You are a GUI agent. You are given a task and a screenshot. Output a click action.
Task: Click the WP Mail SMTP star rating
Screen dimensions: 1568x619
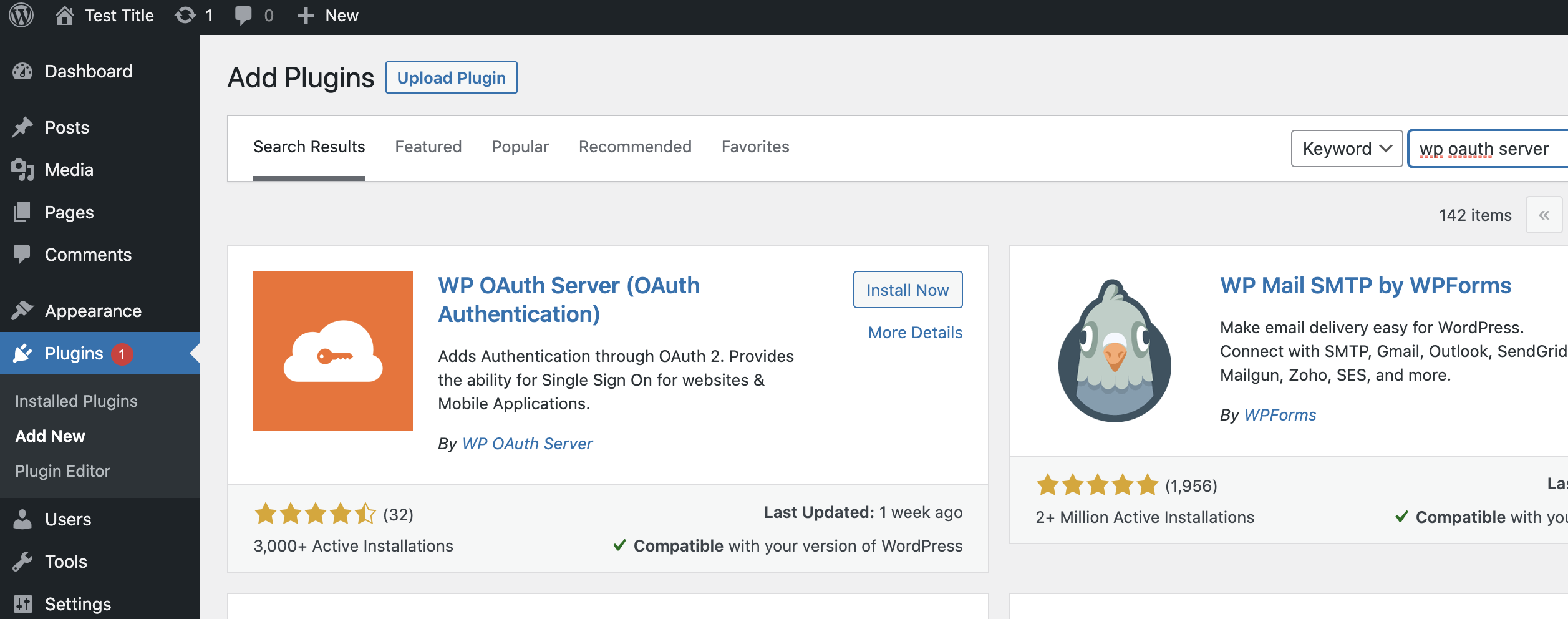[x=1097, y=485]
